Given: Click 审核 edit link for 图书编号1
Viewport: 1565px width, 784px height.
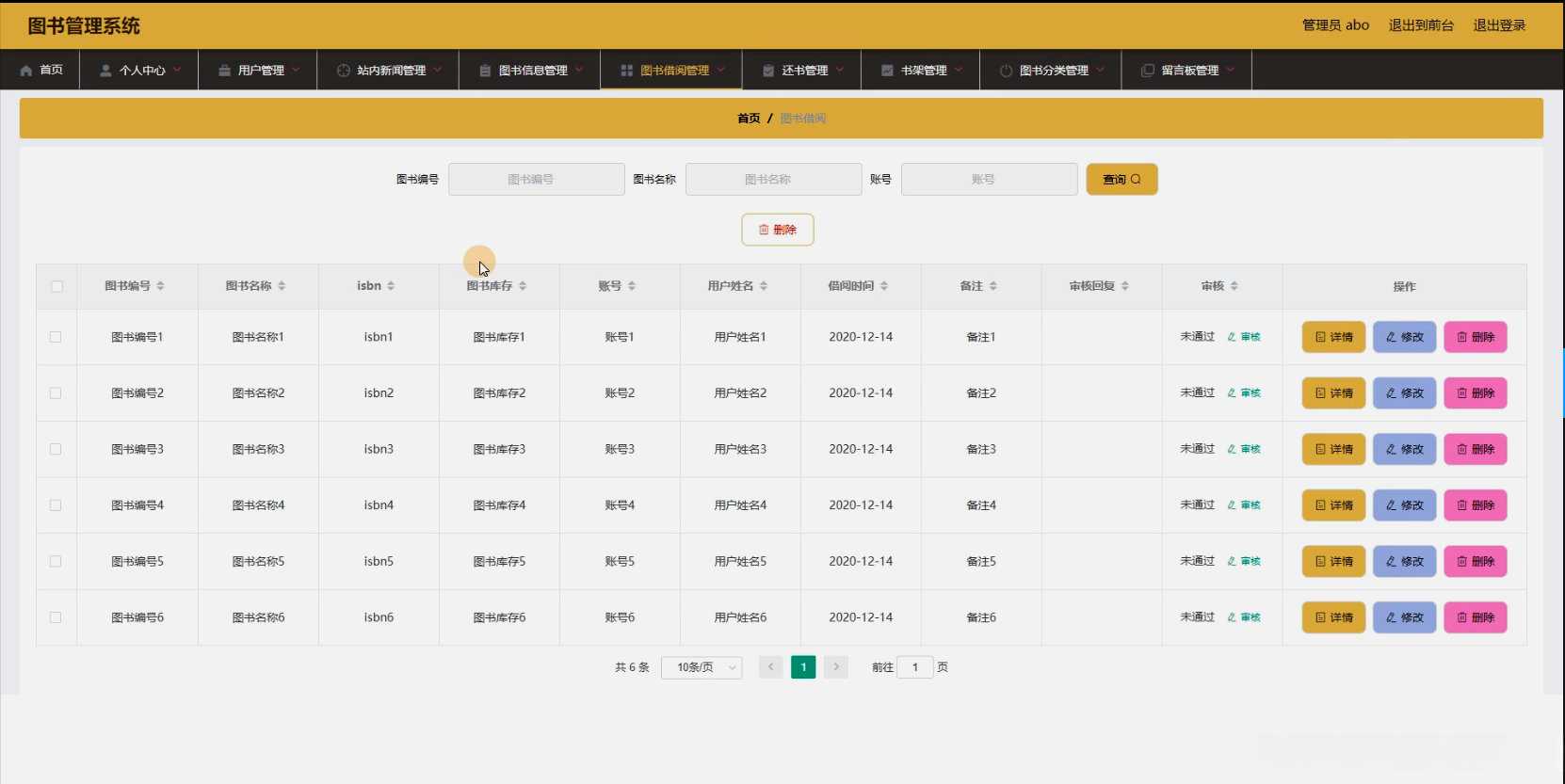Looking at the screenshot, I should click(x=1244, y=337).
